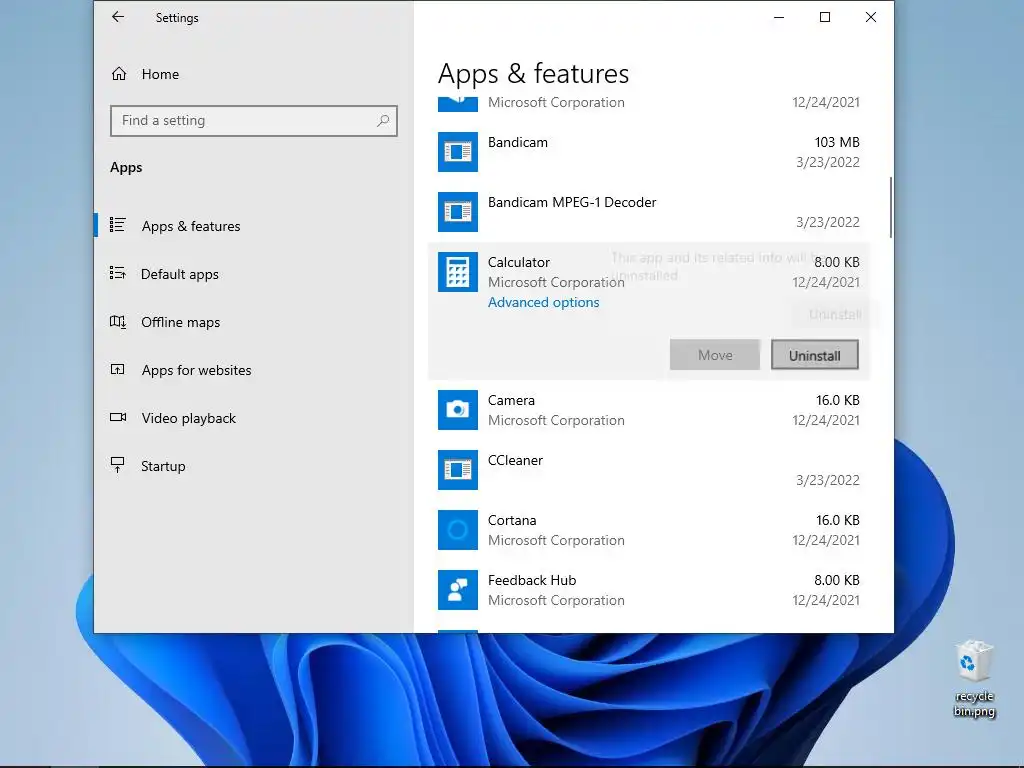Select Bandicam MPEG-1 Decoder entry name
1024x768 pixels.
click(x=572, y=202)
